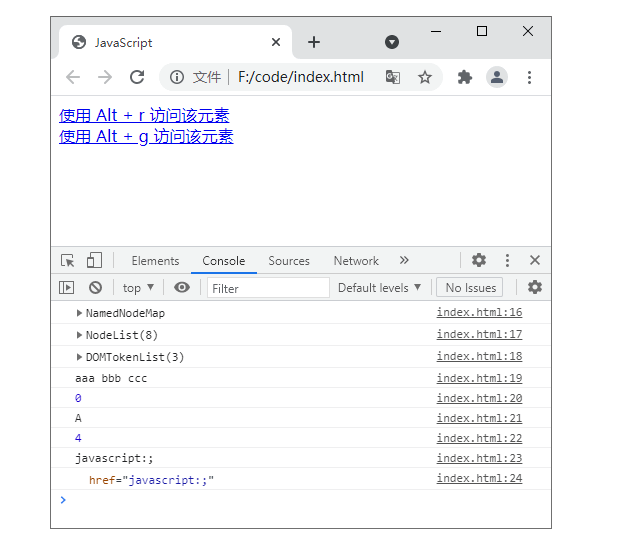617x536 pixels.
Task: Toggle the device toolbar icon
Action: [94, 261]
